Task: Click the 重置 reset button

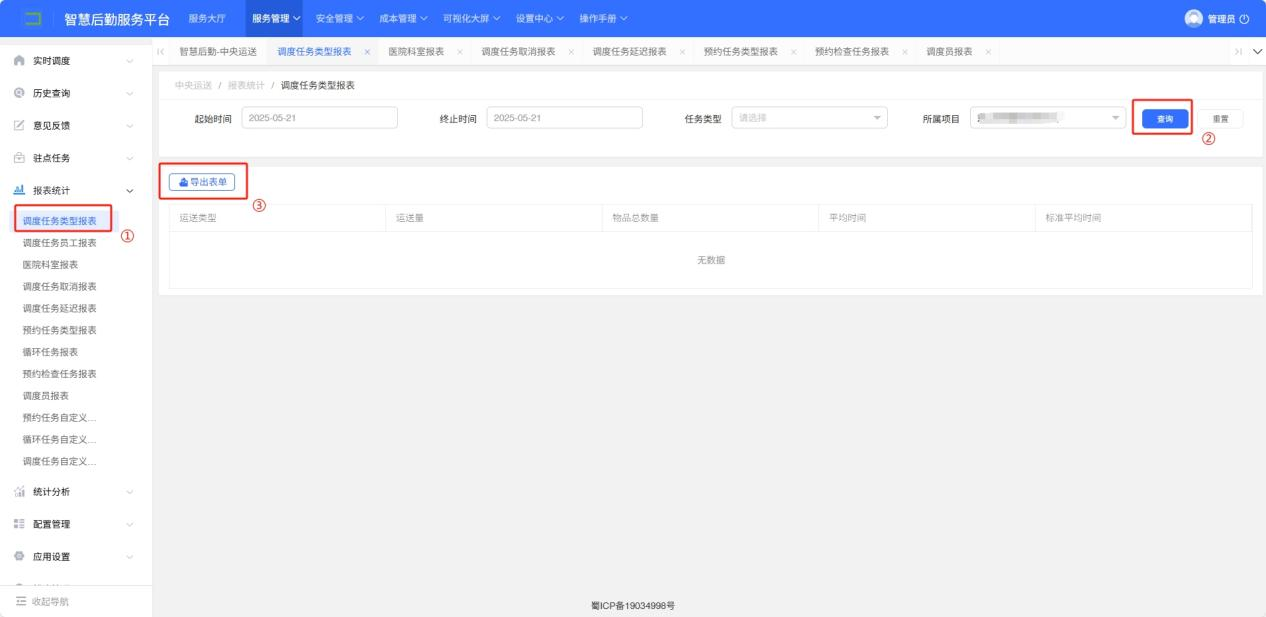Action: coord(1220,118)
